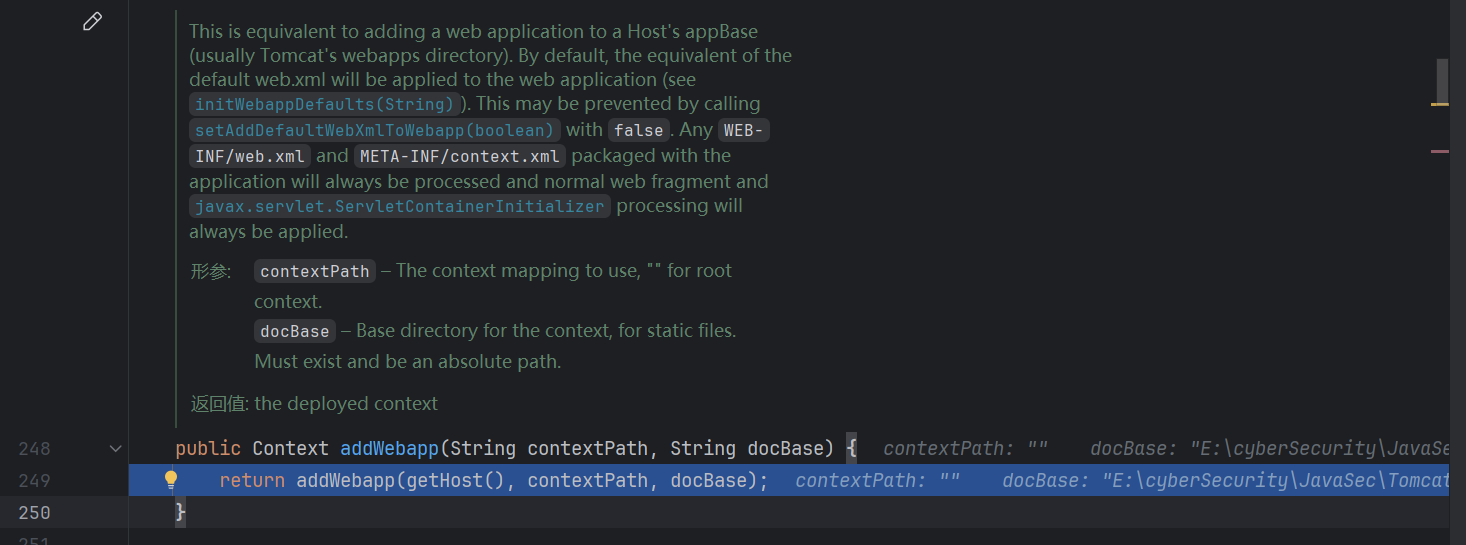Image resolution: width=1466 pixels, height=545 pixels.
Task: Click line number 249 in the gutter
Action: point(34,481)
